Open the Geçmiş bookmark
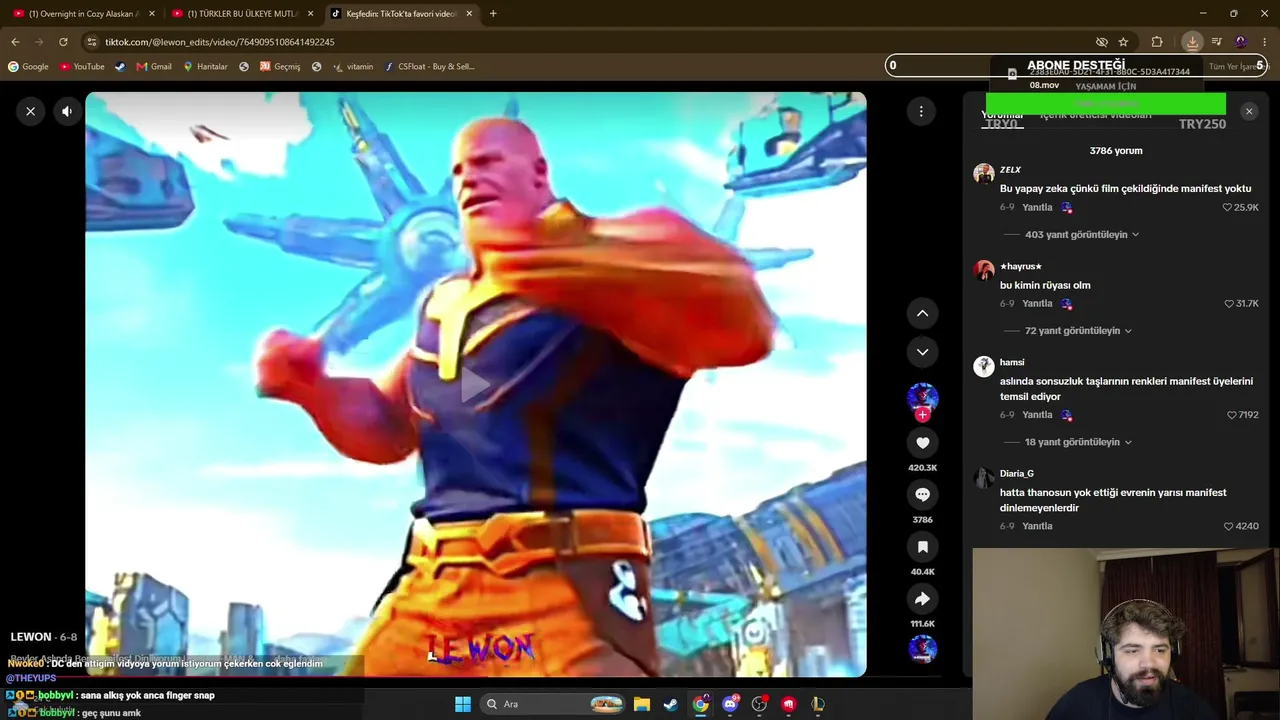 (x=280, y=67)
